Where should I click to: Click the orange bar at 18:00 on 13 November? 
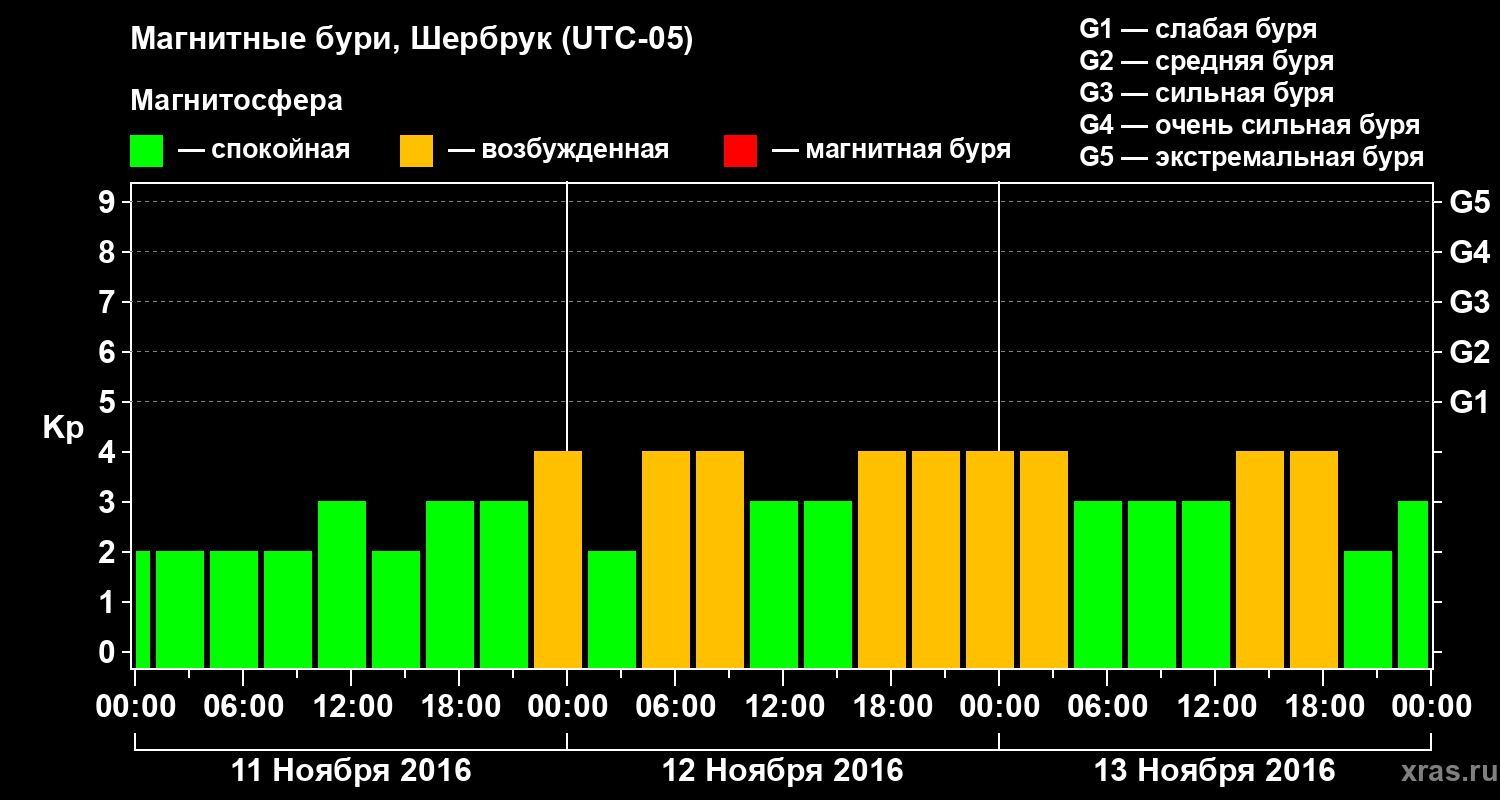tap(1314, 559)
